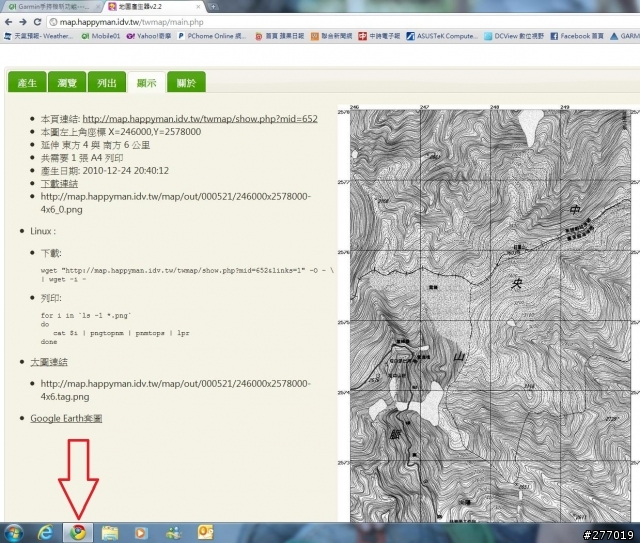Click the 產生日期 2010-12-24 text

[x=104, y=171]
